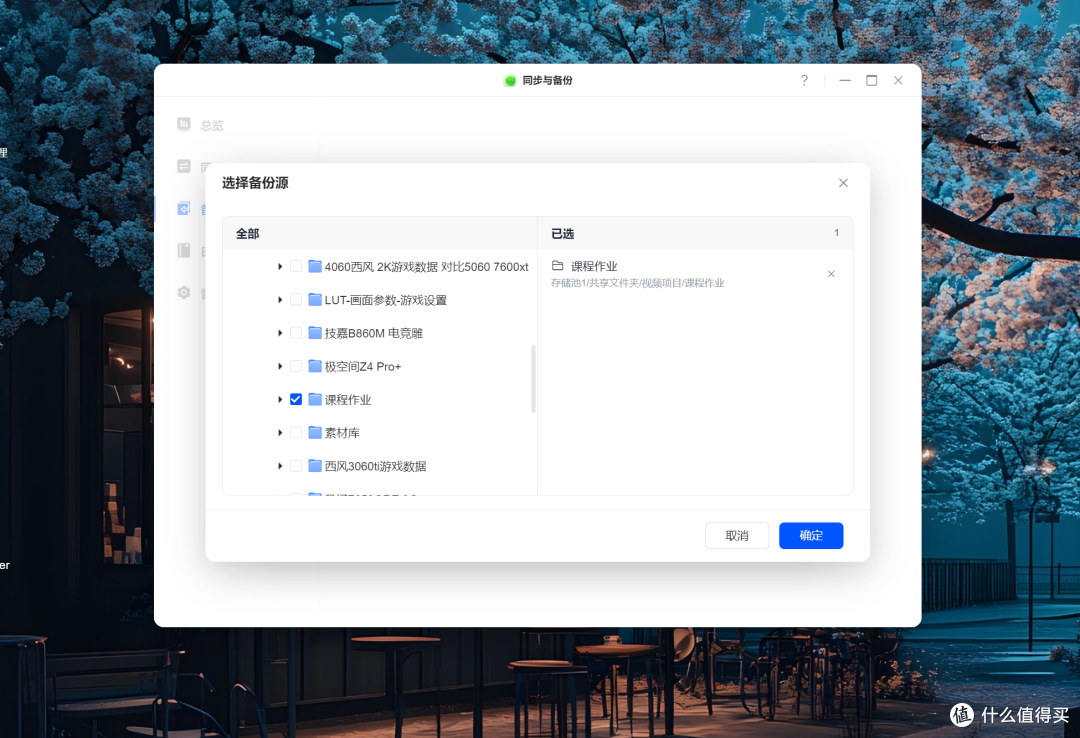This screenshot has width=1080, height=738.
Task: Click the 4060西风 2K游戏数据 folder icon
Action: 315,266
